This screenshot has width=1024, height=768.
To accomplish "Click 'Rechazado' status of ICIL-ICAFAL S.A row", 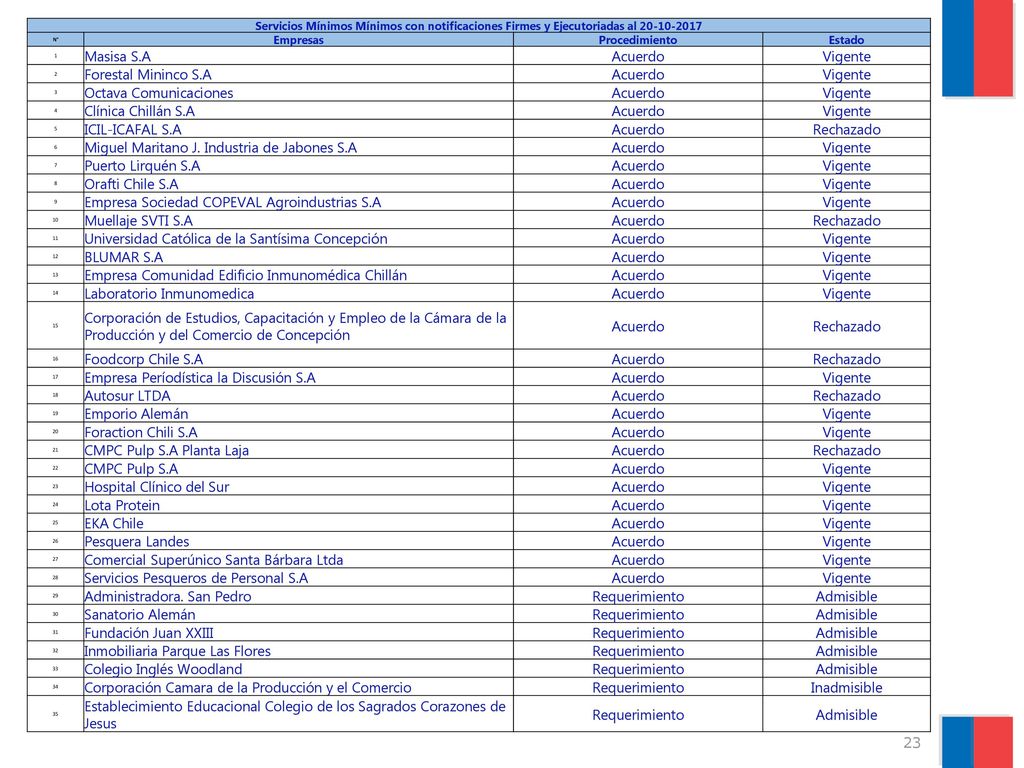I will click(846, 129).
